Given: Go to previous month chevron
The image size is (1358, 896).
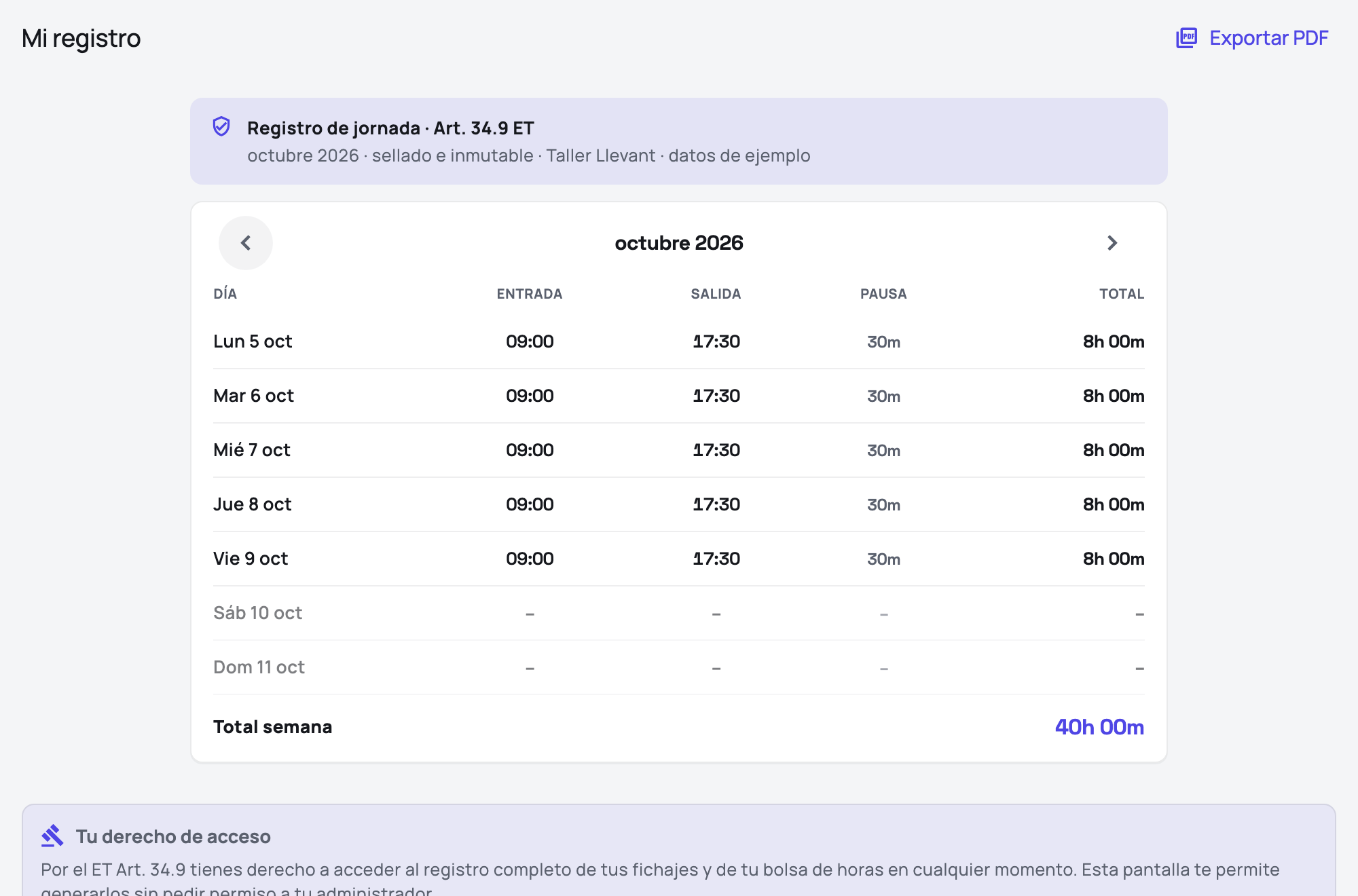Looking at the screenshot, I should tap(246, 243).
